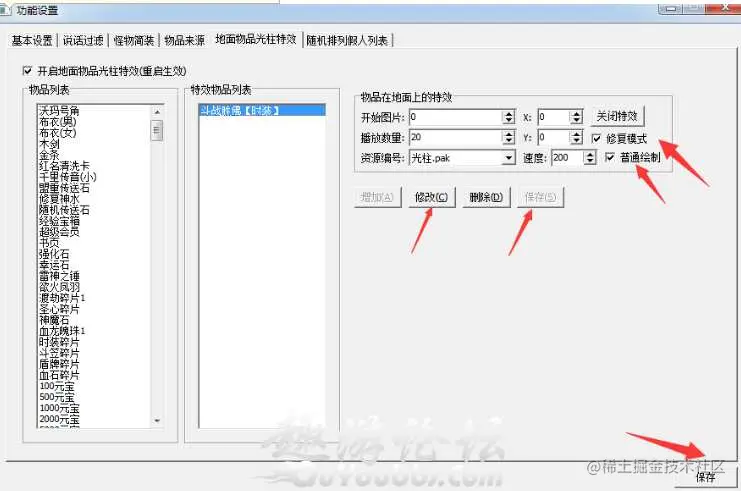
Task: Select 金条 in the item list
Action: click(49, 155)
